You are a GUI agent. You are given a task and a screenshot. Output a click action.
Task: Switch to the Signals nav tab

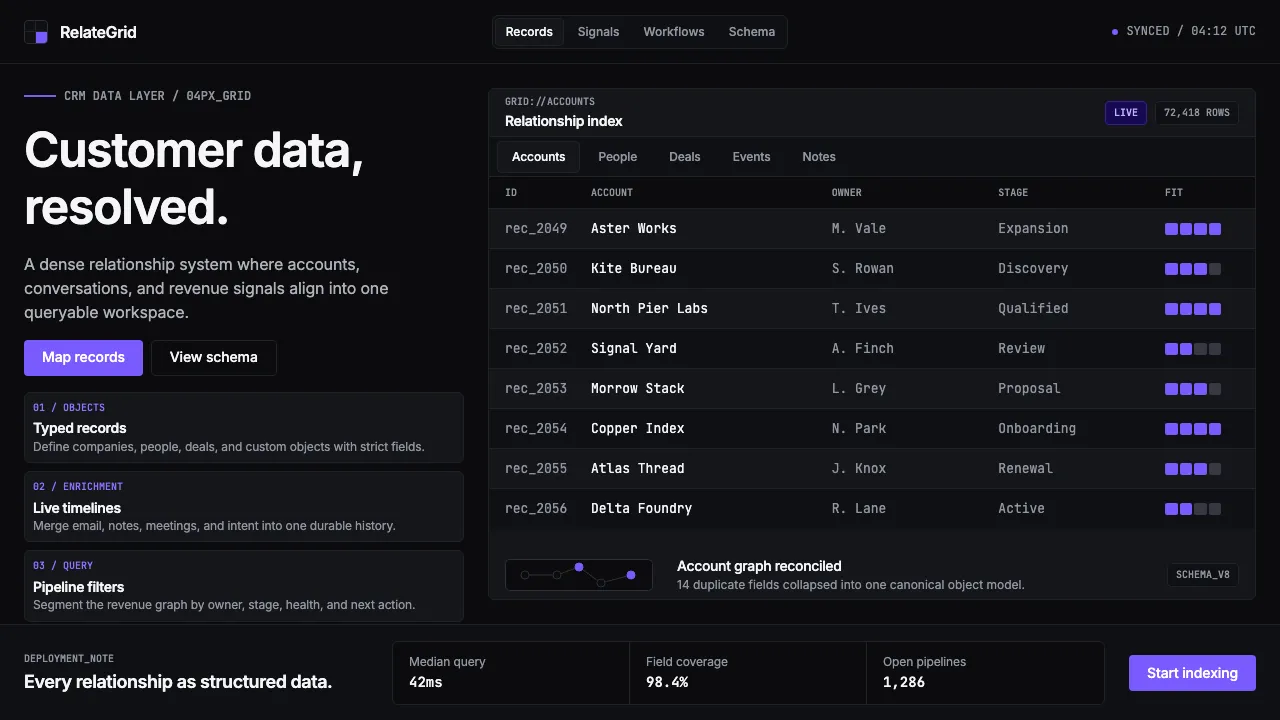(598, 32)
